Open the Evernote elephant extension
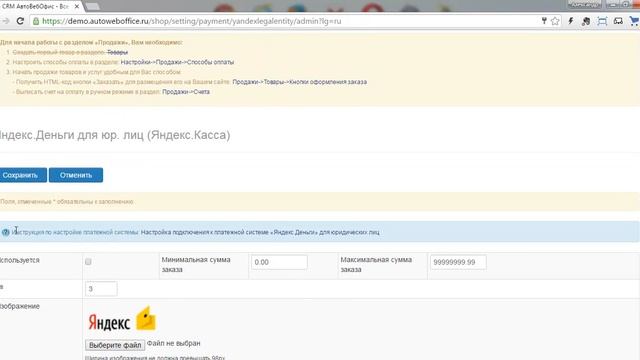Image resolution: width=640 pixels, height=360 pixels. (x=586, y=21)
